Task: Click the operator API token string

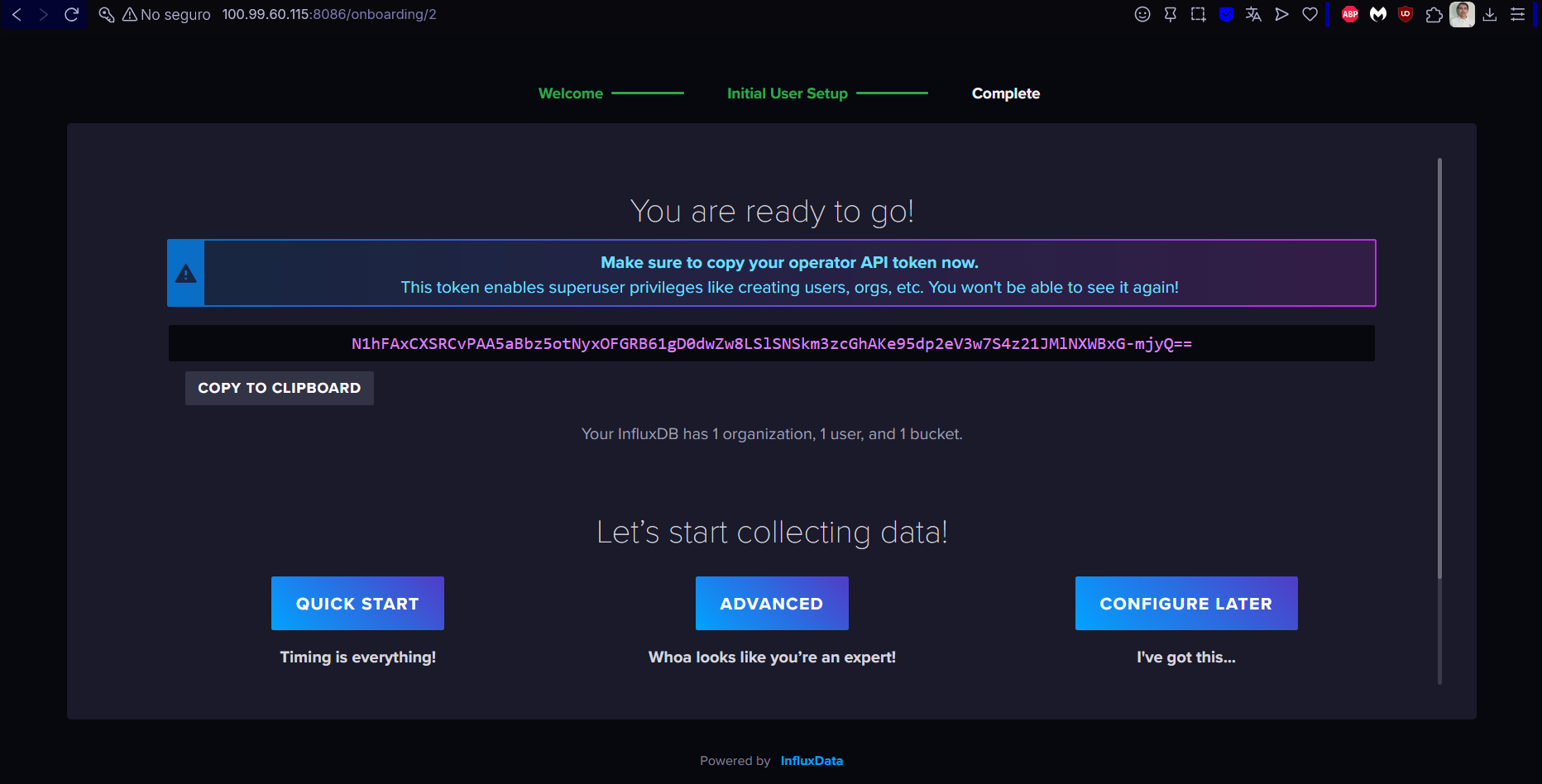Action: click(x=772, y=343)
